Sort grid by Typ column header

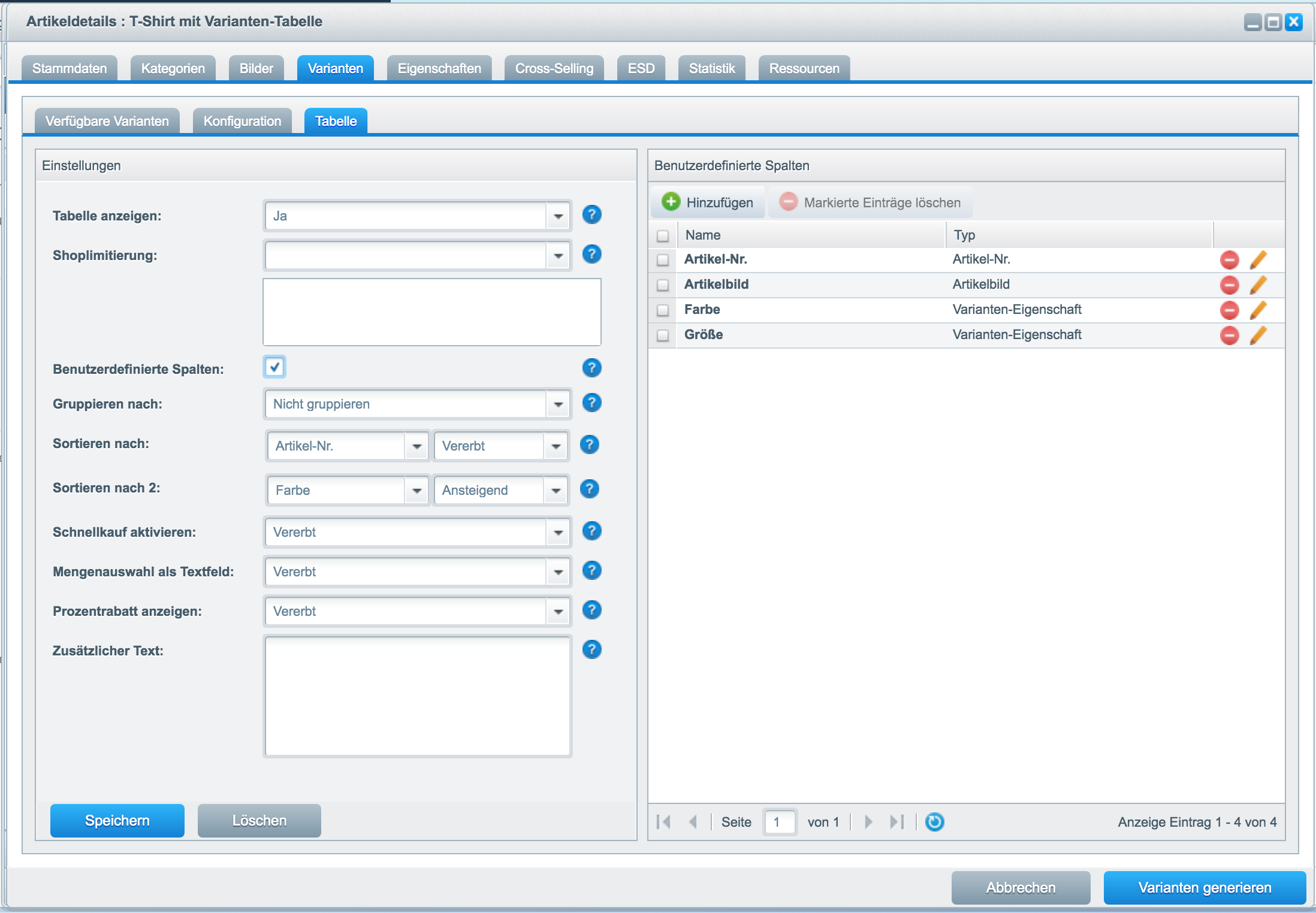1079,235
